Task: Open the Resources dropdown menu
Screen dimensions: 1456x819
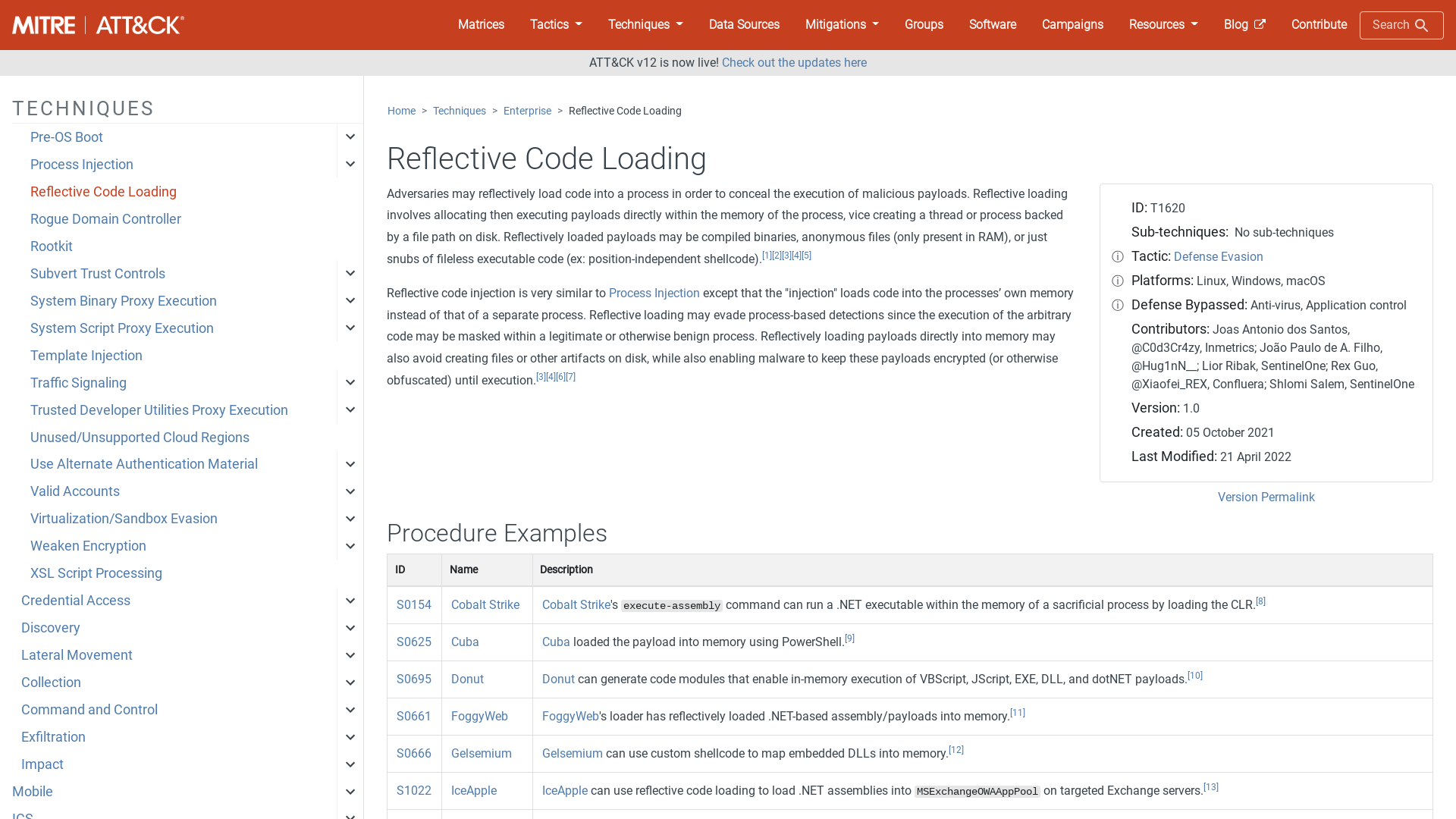Action: coord(1163,24)
